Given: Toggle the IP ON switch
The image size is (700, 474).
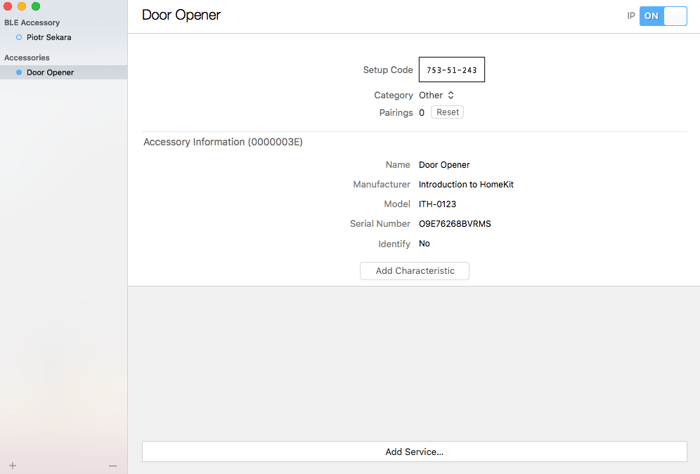Looking at the screenshot, I should (663, 16).
